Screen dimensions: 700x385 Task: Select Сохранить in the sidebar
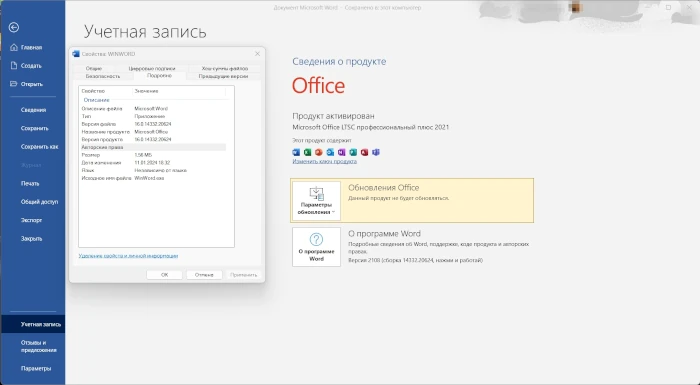pyautogui.click(x=34, y=128)
